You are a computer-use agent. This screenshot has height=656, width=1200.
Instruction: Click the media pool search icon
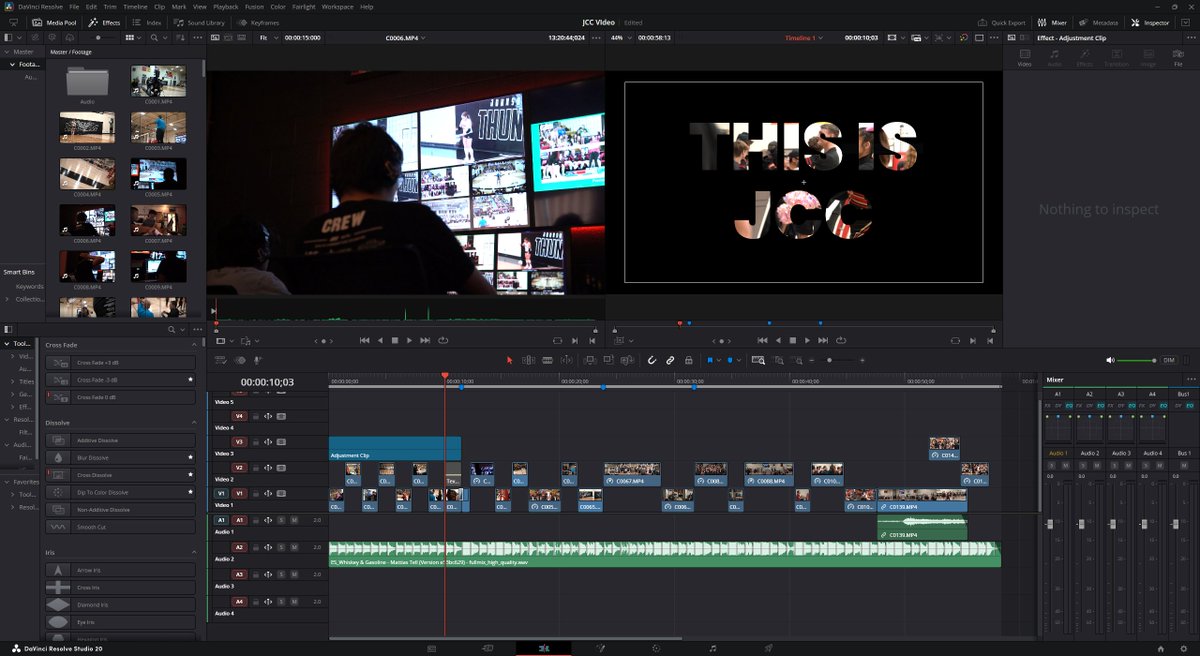coord(154,38)
